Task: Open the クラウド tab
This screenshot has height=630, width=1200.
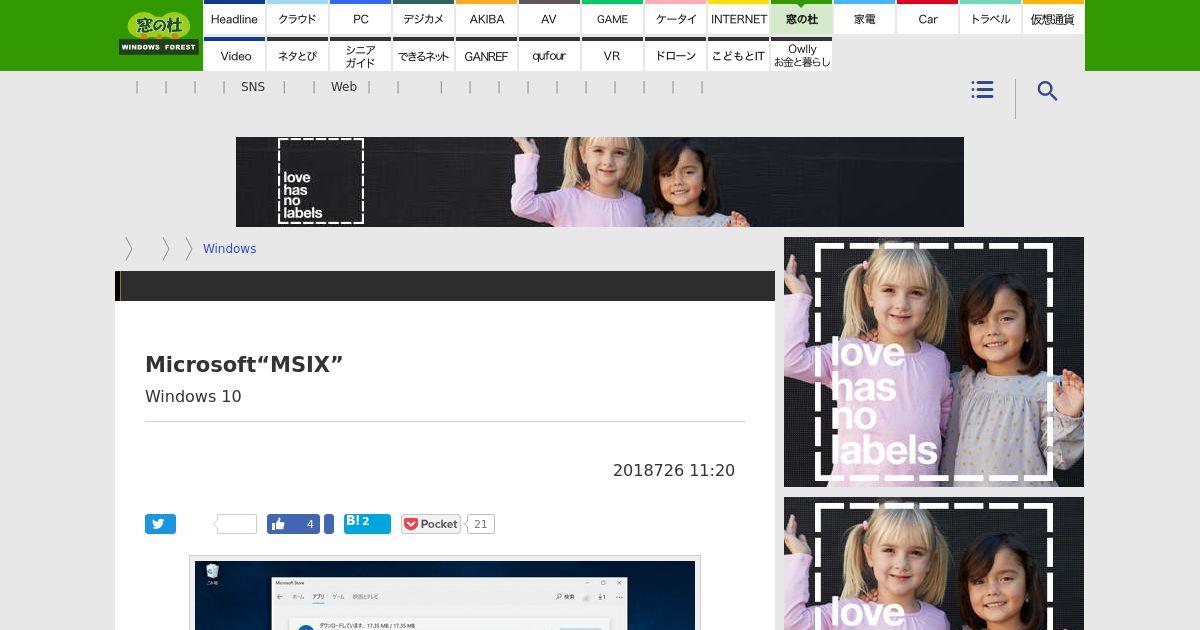Action: pos(297,18)
